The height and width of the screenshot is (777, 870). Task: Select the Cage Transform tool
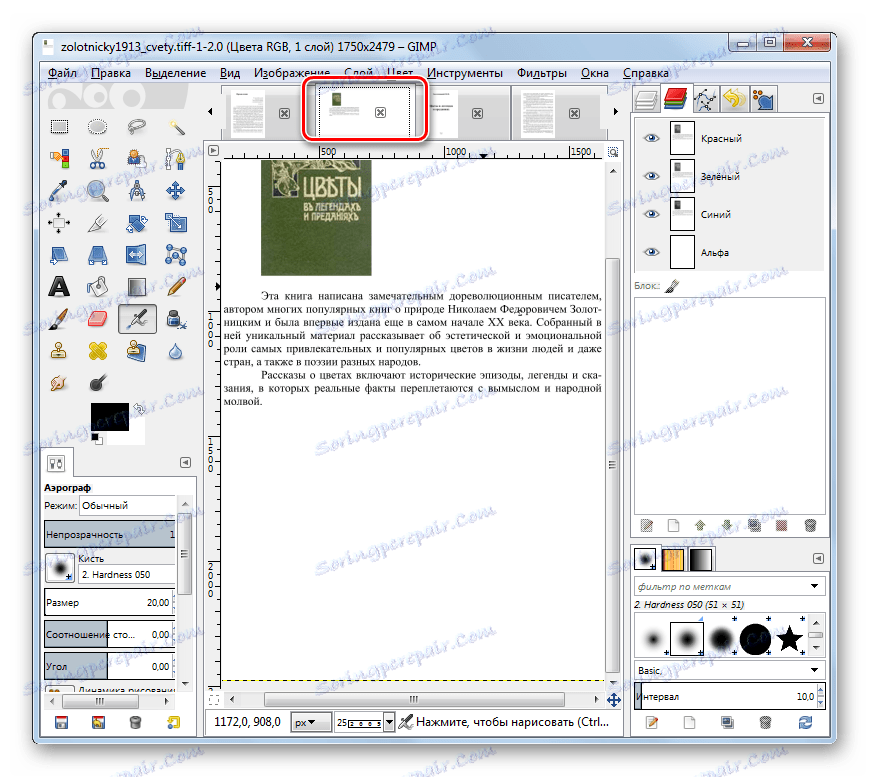[x=176, y=255]
